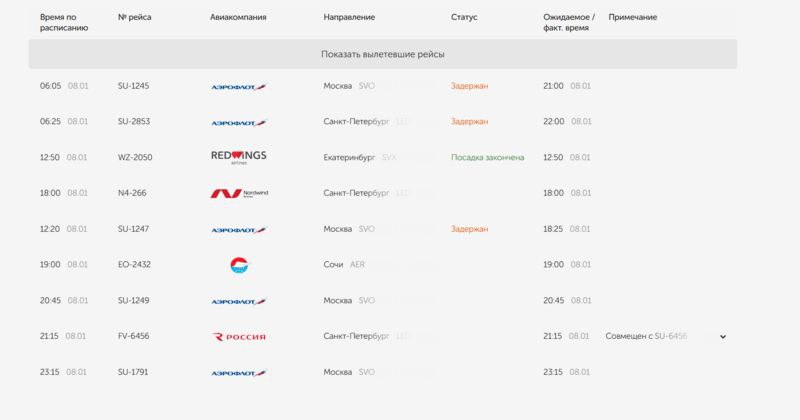Select round airline logo for EO-2432
This screenshot has height=420, width=800.
tap(238, 265)
